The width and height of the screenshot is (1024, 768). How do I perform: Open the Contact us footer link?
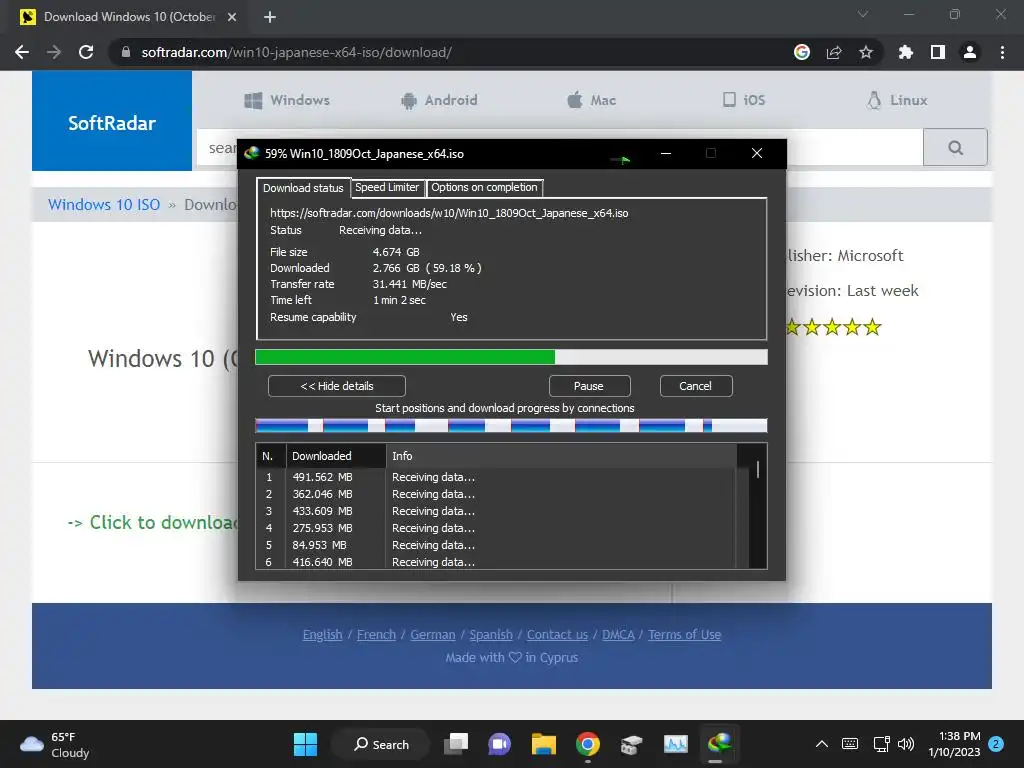coord(557,635)
